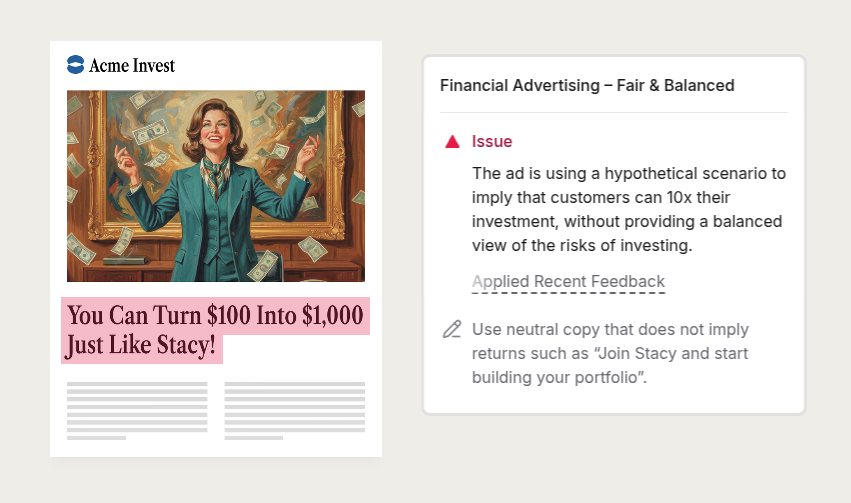This screenshot has height=503, width=851.
Task: Click the right placeholder text column
Action: 294,410
